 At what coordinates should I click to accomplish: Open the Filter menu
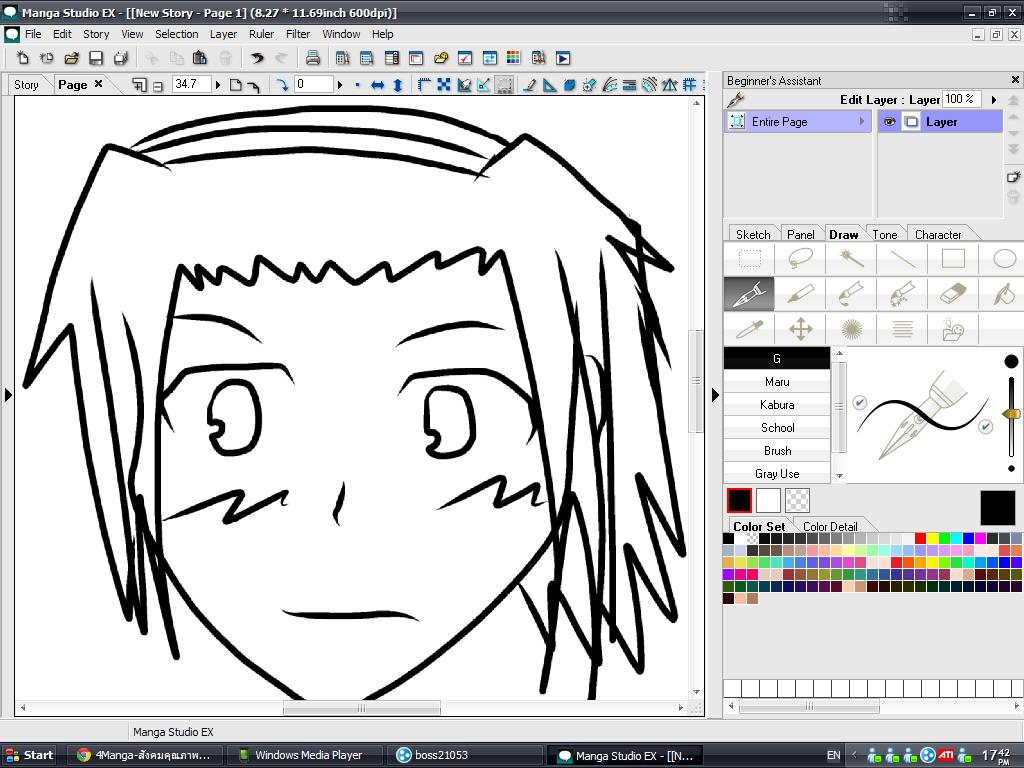pos(298,34)
